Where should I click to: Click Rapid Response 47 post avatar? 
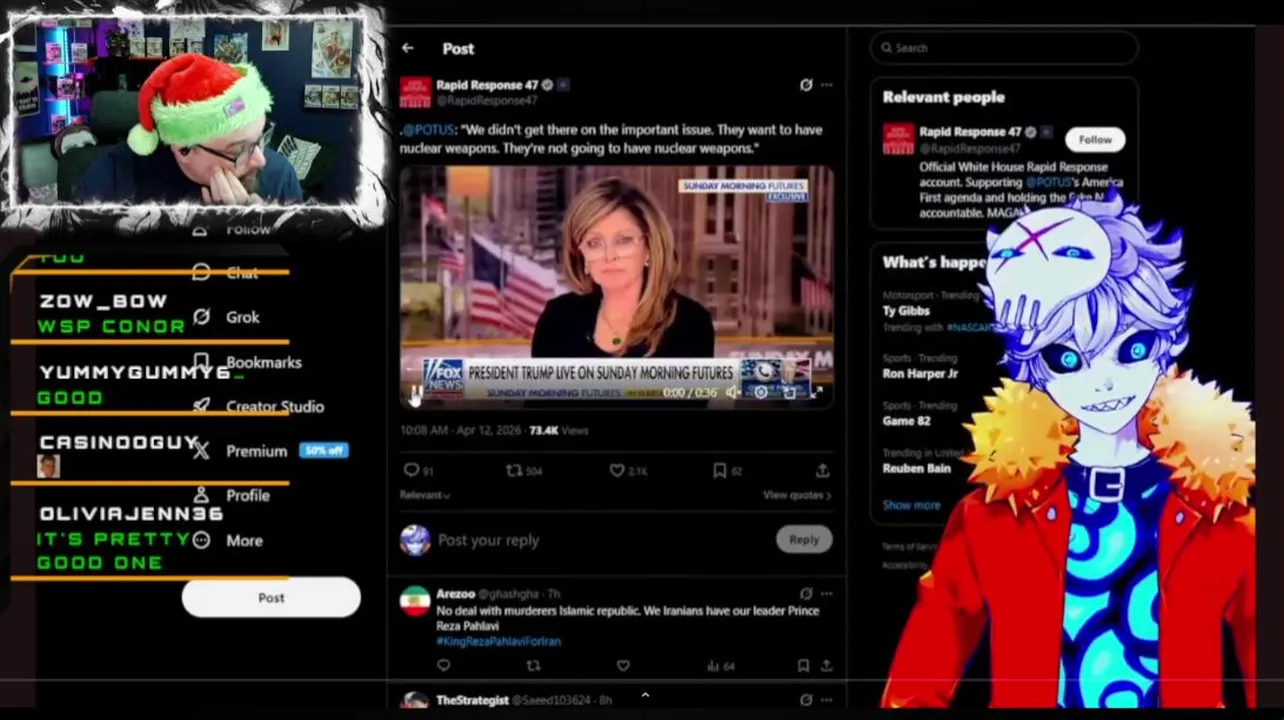pos(415,93)
